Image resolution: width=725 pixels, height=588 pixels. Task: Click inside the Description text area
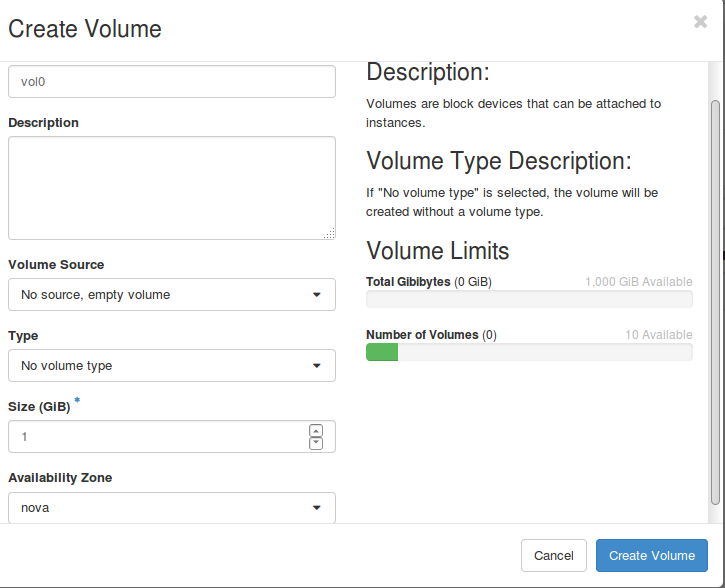[x=172, y=188]
